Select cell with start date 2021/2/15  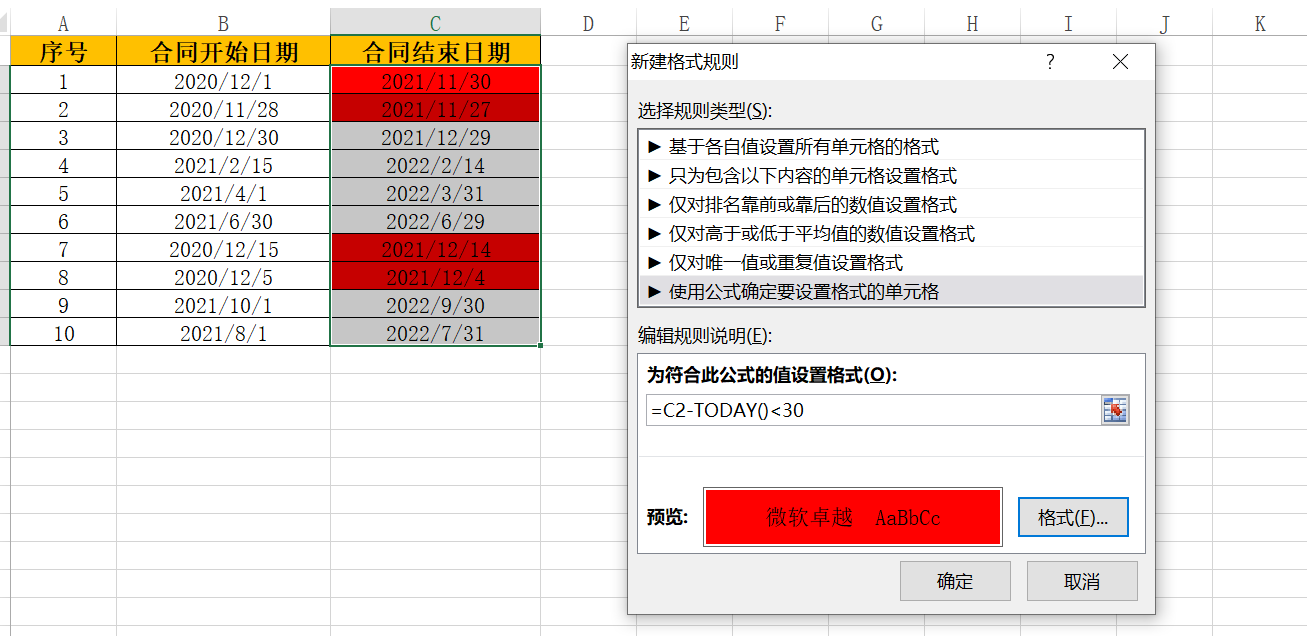tap(223, 165)
